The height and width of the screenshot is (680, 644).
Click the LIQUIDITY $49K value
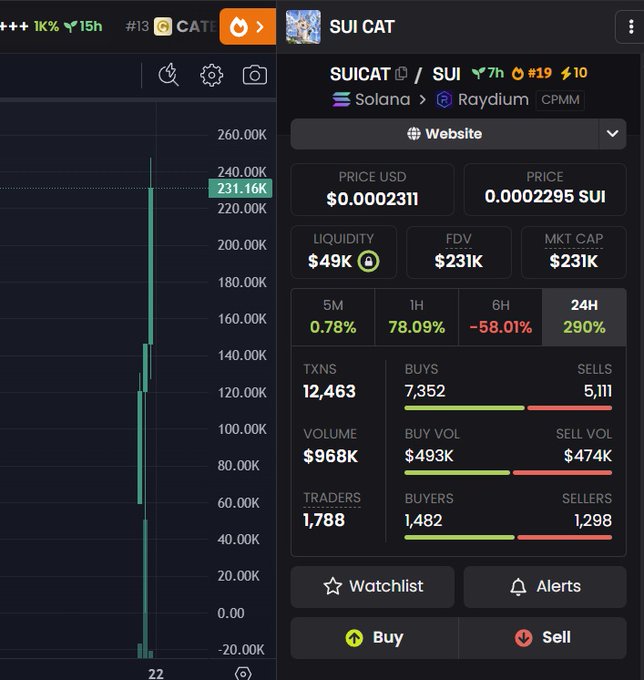tap(330, 261)
